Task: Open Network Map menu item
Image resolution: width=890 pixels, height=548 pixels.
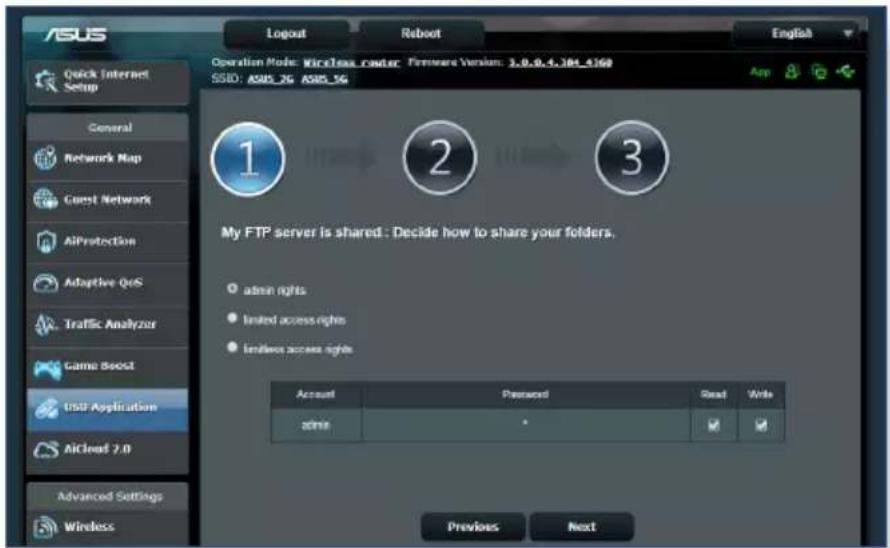Action: pyautogui.click(x=108, y=158)
